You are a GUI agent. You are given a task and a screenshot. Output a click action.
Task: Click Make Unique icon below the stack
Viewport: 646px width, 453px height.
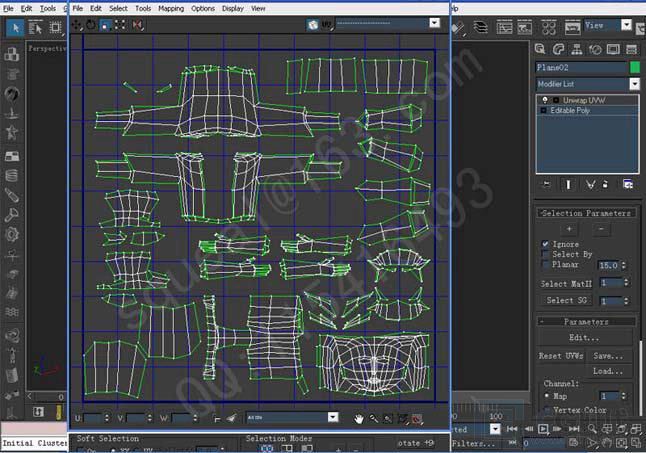coord(590,184)
